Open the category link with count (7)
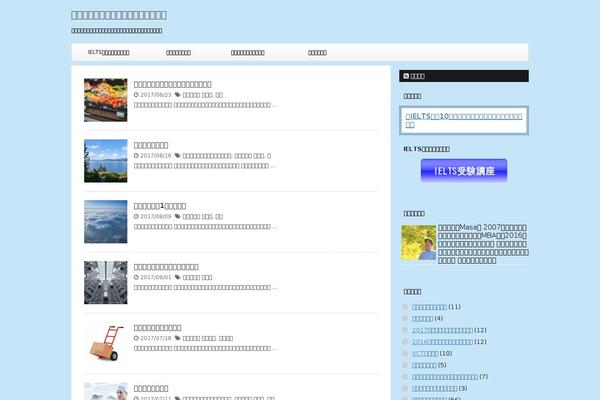600x400 pixels. [x=445, y=377]
